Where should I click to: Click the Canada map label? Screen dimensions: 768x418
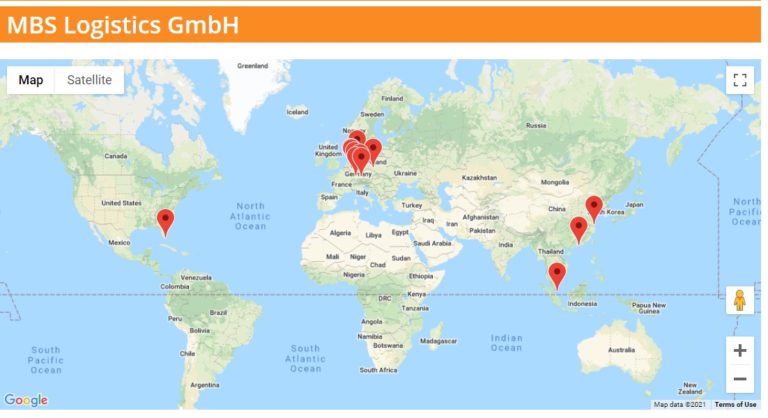coord(116,156)
